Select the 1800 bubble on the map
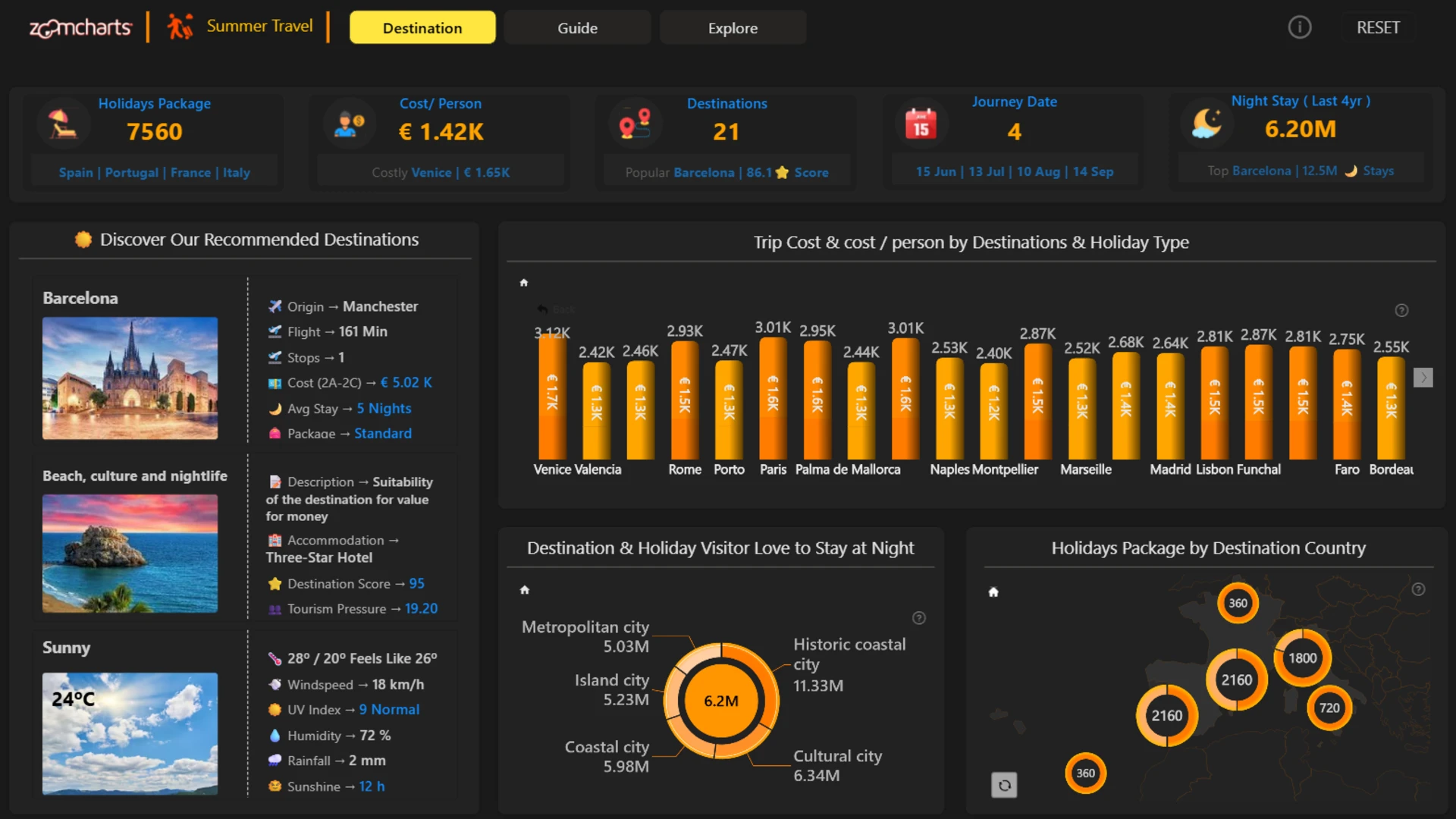The width and height of the screenshot is (1456, 819). click(1302, 658)
